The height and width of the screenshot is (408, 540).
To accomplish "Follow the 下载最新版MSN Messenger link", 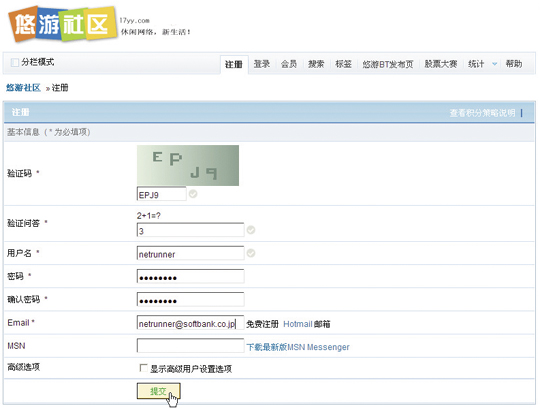I will pos(298,347).
